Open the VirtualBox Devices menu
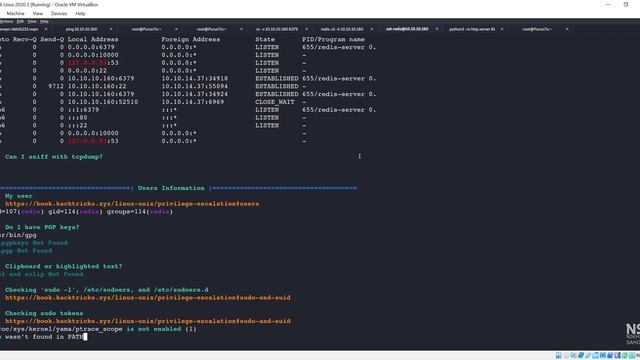Viewport: 640px width, 360px height. 59,13
